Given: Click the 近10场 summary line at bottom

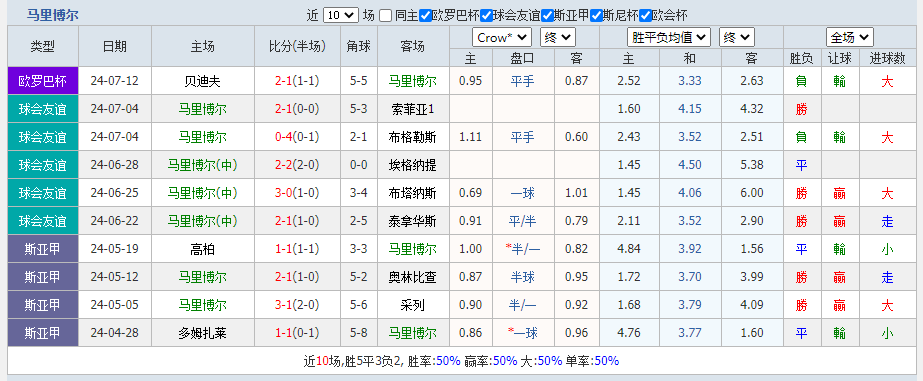Looking at the screenshot, I should point(462,361).
